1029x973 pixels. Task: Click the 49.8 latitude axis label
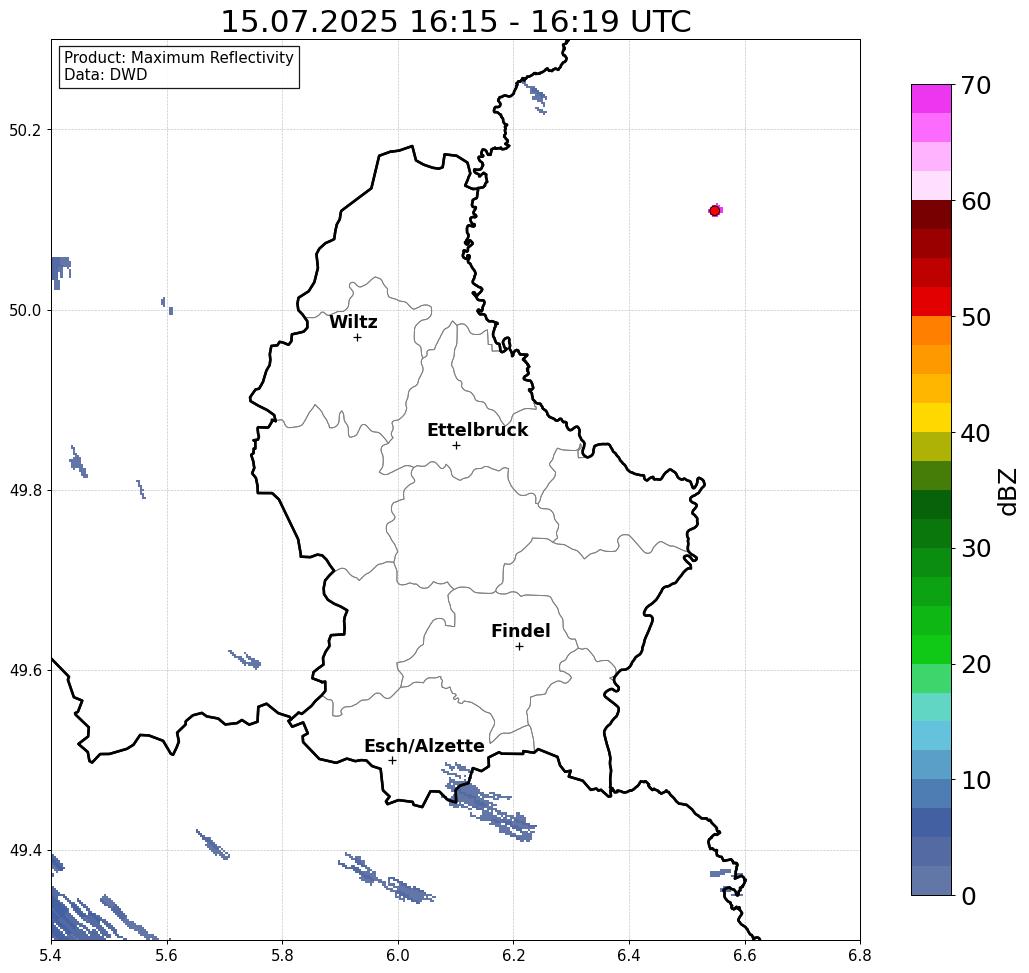point(25,491)
